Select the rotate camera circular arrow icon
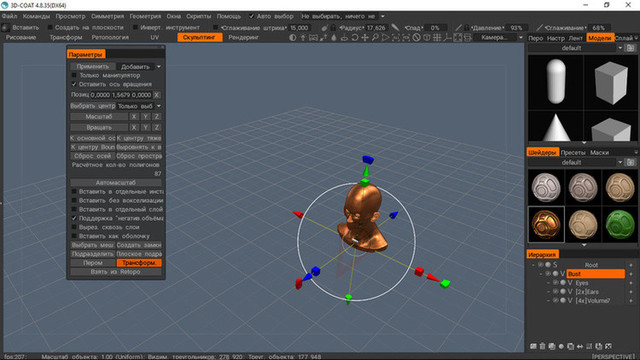Viewport: 640px width, 360px height. click(x=355, y=38)
